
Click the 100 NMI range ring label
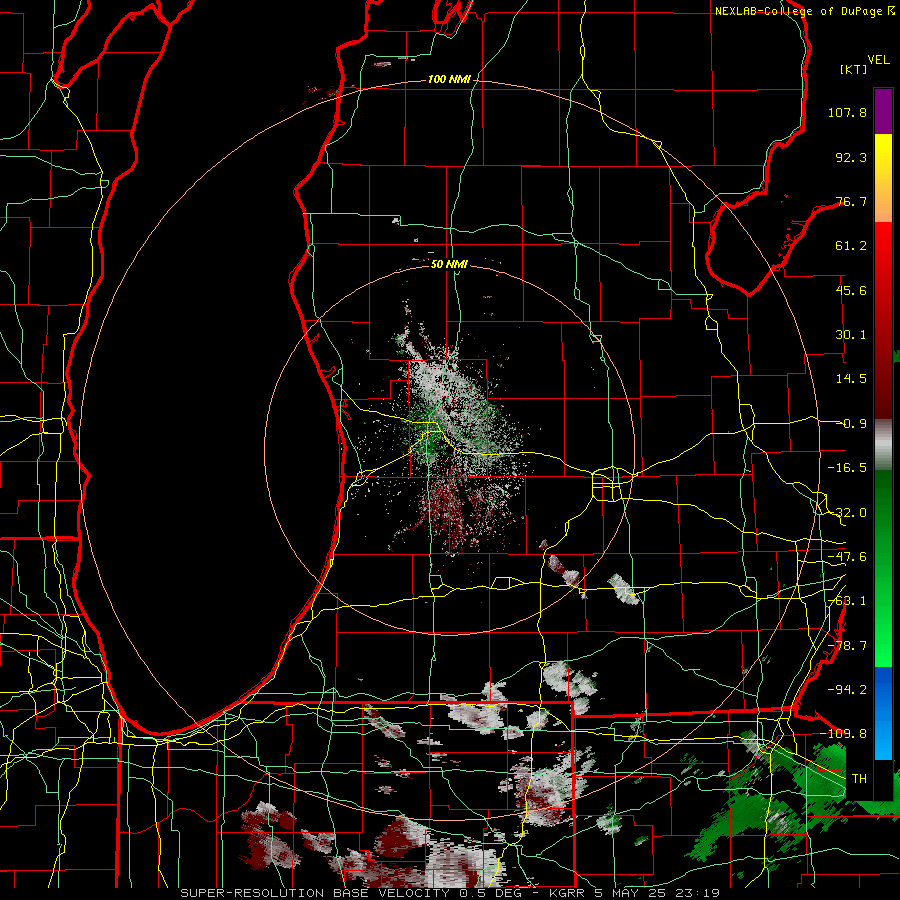(449, 79)
